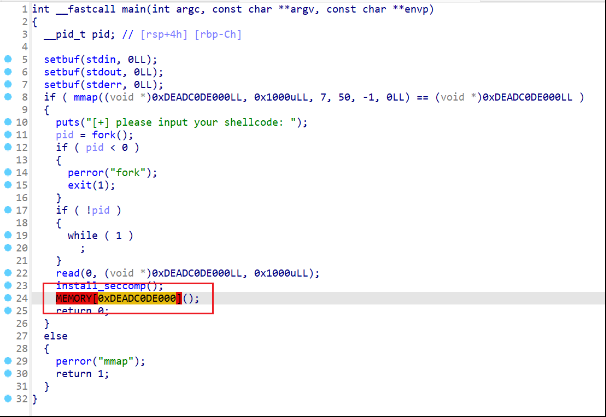Click pid variable in 'pid < 0' condition
This screenshot has height=417, width=606.
click(95, 147)
